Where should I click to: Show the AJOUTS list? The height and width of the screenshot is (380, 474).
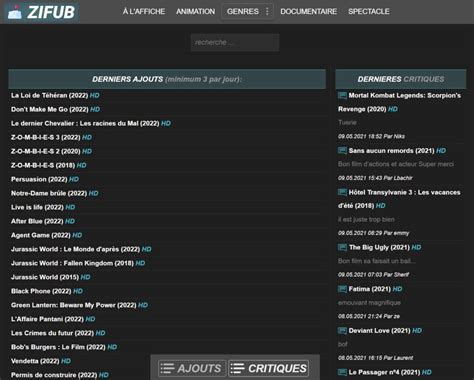click(192, 369)
